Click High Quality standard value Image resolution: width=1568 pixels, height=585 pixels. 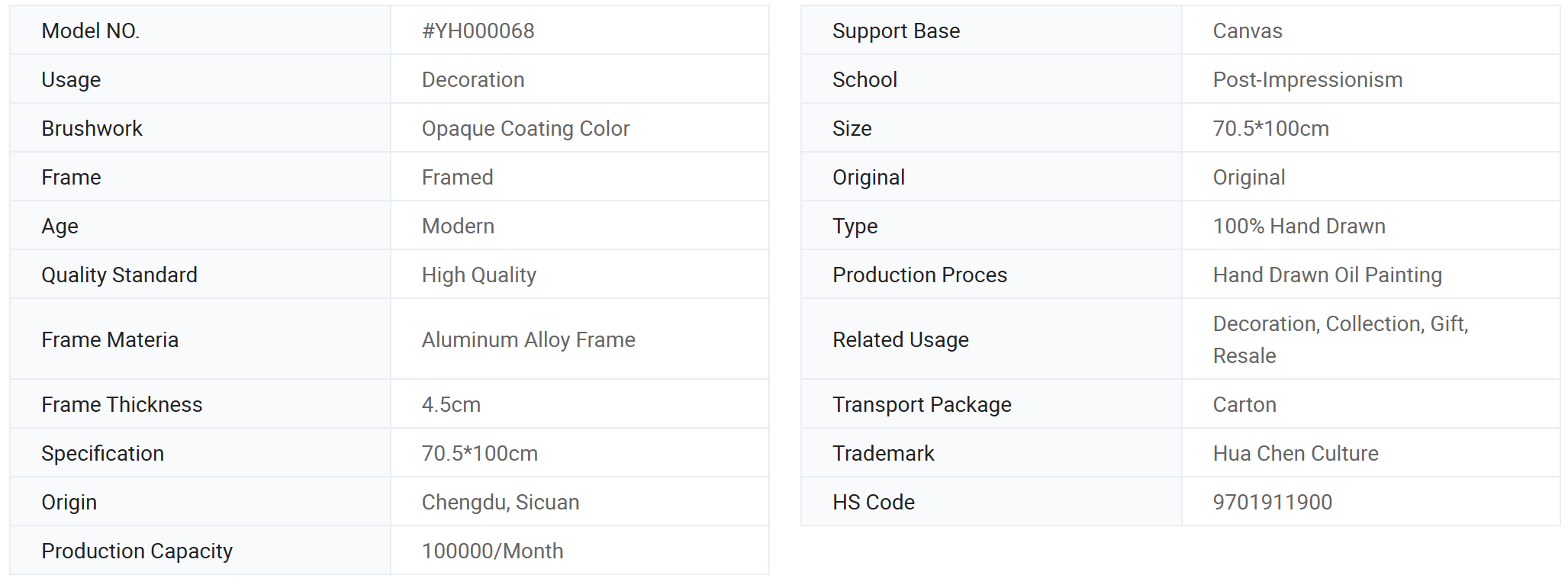pos(478,275)
